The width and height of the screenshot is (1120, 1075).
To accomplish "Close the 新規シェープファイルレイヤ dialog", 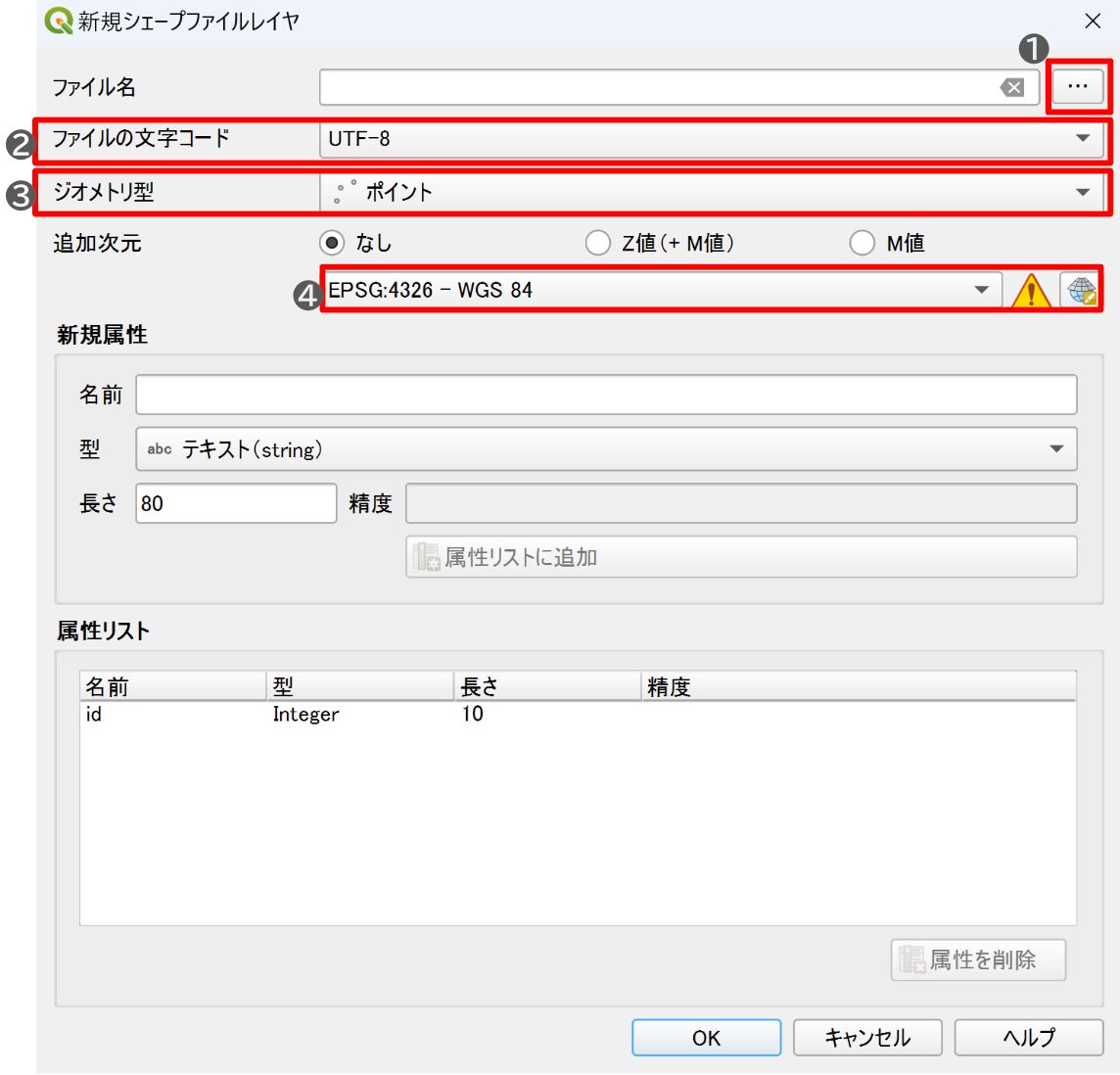I will coord(1093,21).
